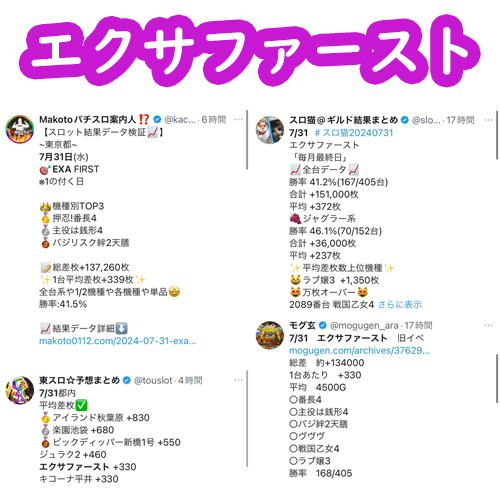Open Makoto パチスロ案内人 profile avatar

click(x=20, y=129)
